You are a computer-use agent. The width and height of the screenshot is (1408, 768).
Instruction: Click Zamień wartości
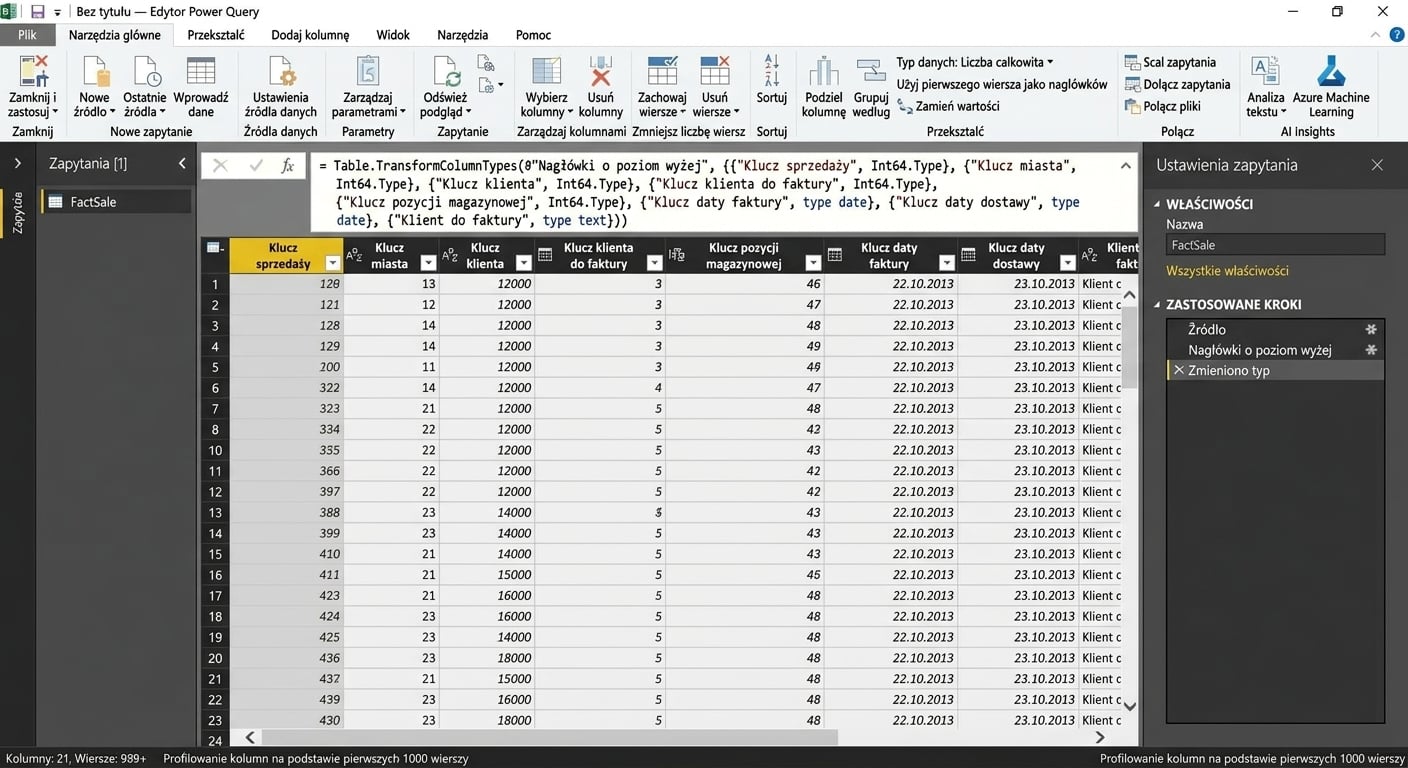948,106
